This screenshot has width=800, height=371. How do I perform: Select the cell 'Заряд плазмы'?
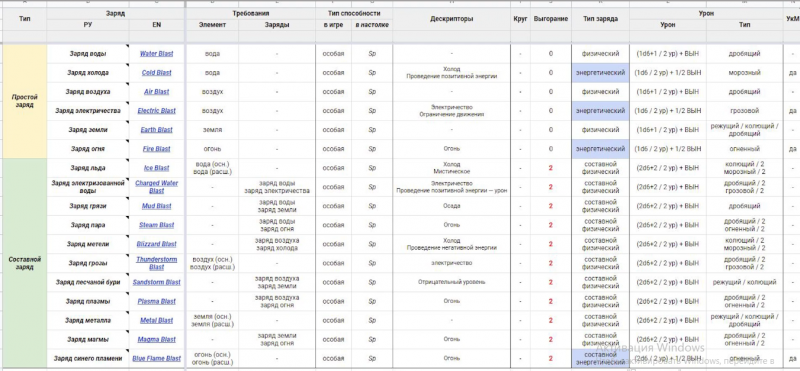[88, 301]
